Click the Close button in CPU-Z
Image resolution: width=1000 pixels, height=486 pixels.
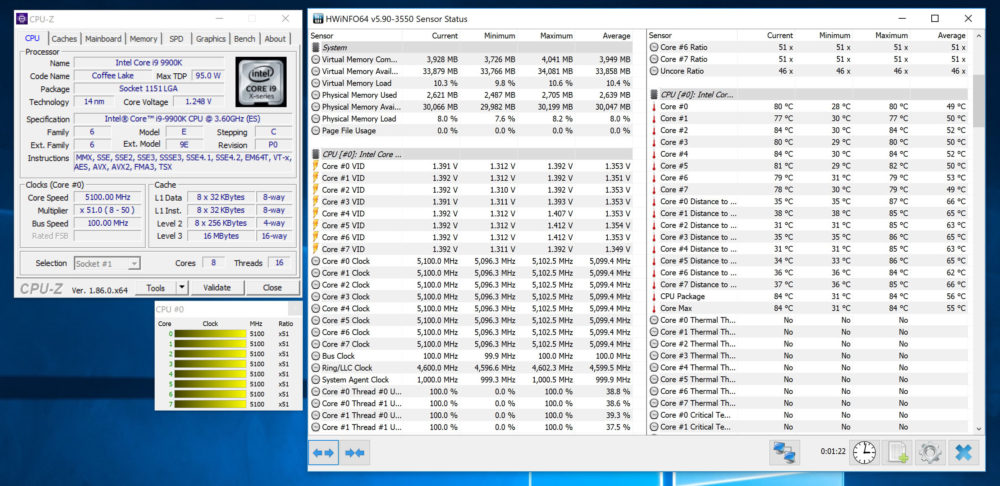click(272, 288)
